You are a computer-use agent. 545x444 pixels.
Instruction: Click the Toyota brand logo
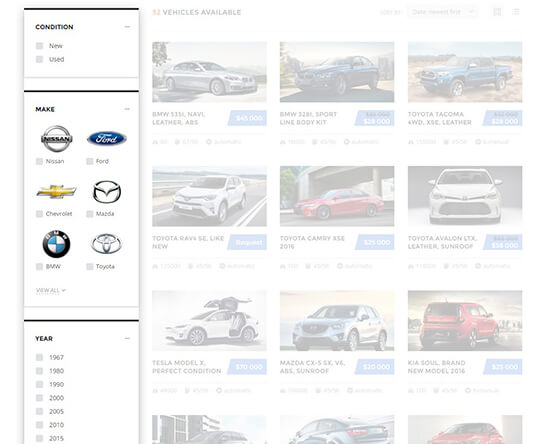tap(106, 244)
